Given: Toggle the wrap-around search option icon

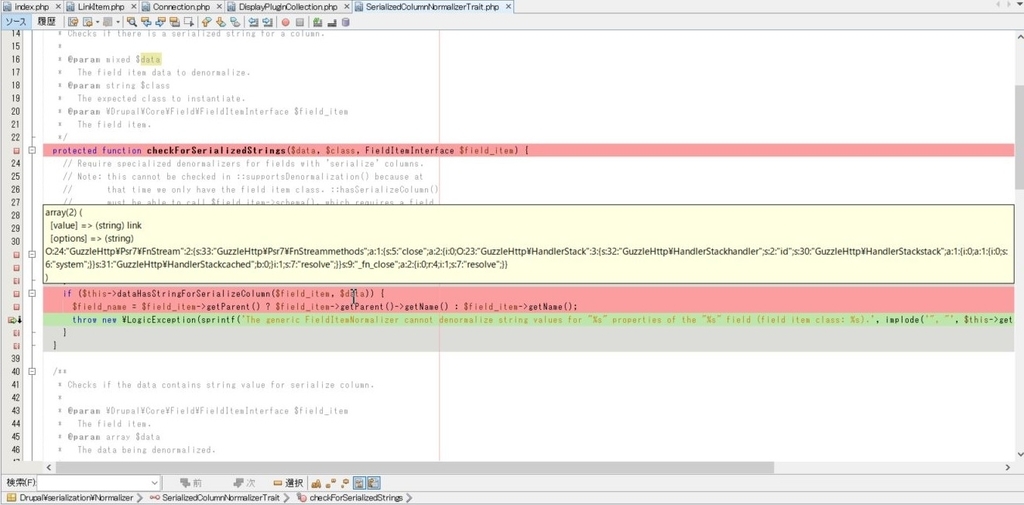Looking at the screenshot, I should [374, 483].
